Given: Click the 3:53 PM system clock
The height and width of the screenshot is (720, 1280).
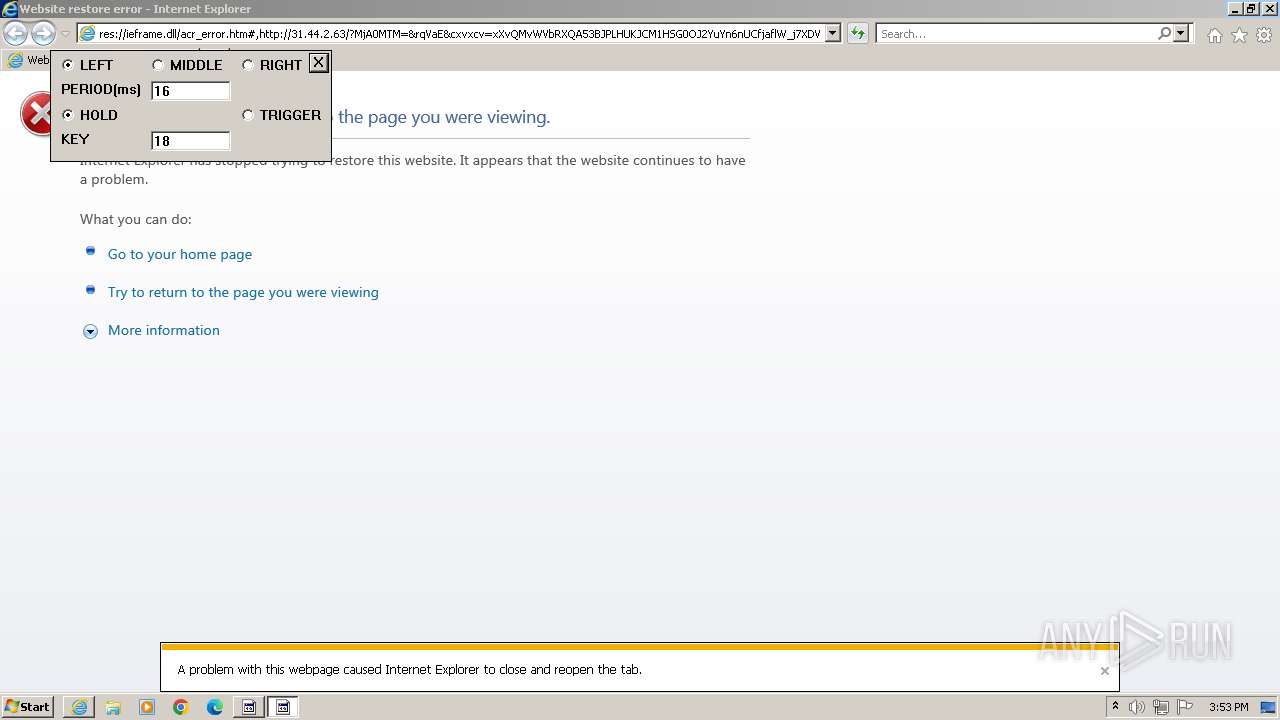Looking at the screenshot, I should pos(1228,707).
